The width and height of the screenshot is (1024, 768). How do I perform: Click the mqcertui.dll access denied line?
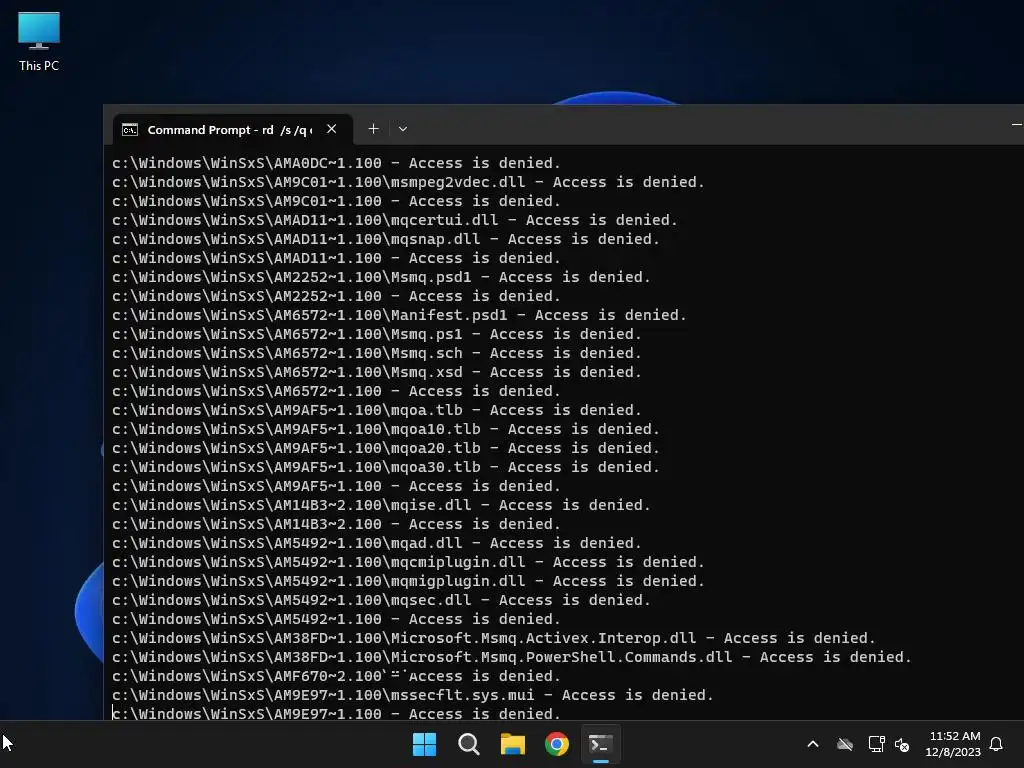394,220
